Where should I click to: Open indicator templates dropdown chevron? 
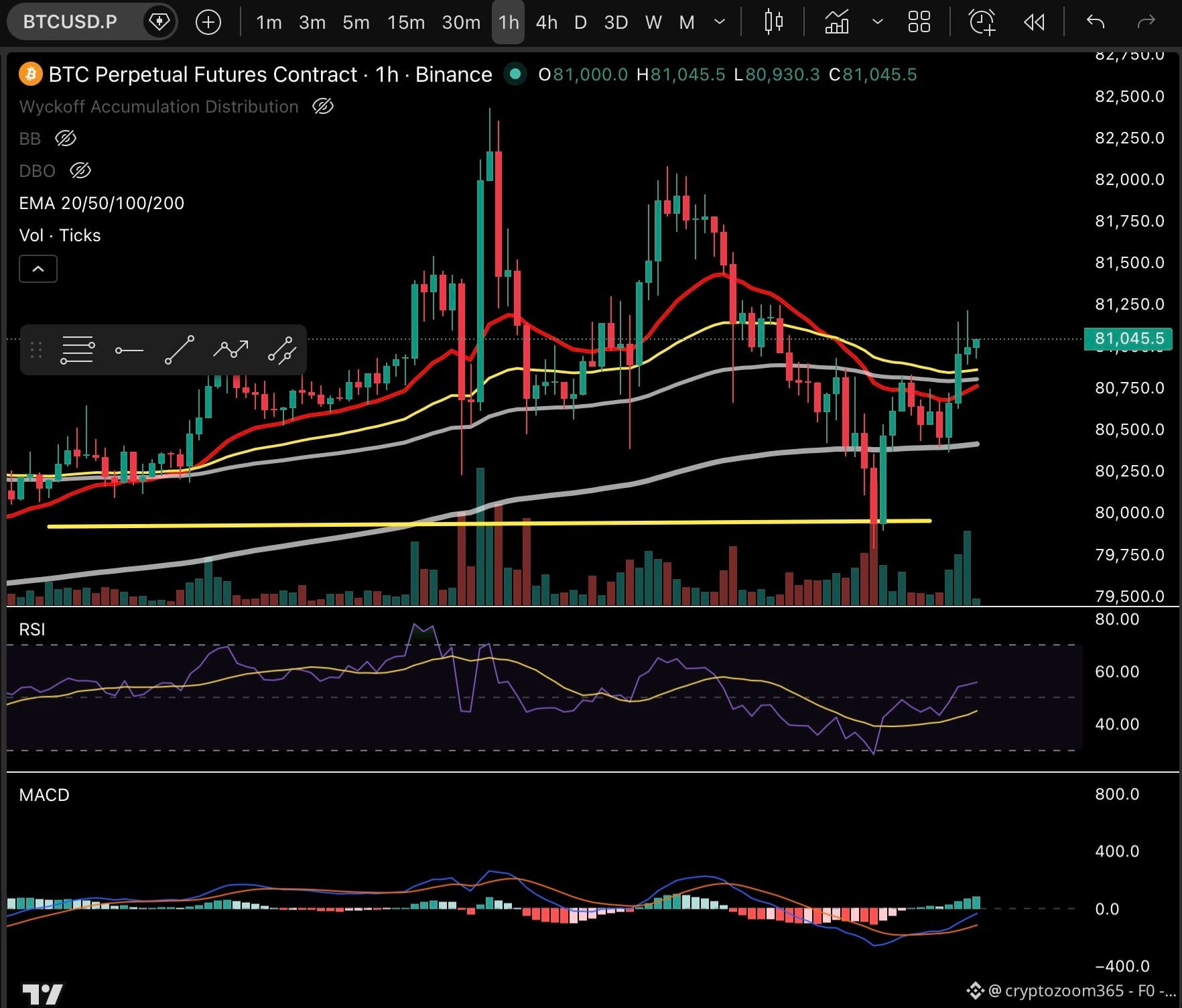coord(877,22)
